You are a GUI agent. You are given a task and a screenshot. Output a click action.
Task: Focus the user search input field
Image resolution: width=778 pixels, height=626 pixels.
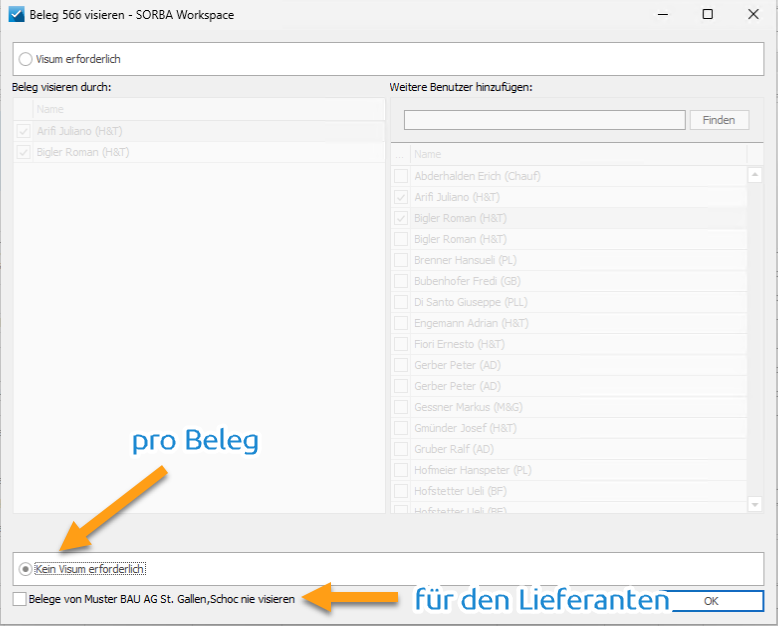[x=544, y=120]
